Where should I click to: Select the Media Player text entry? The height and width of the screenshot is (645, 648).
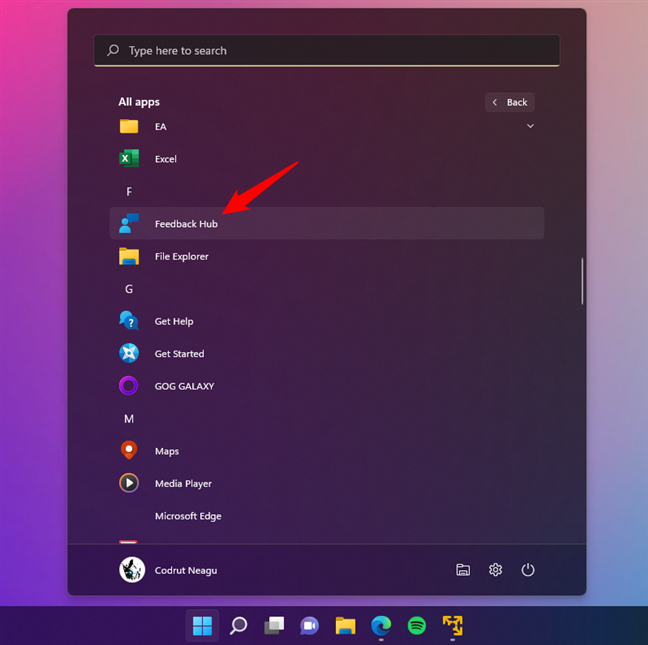pyautogui.click(x=183, y=484)
